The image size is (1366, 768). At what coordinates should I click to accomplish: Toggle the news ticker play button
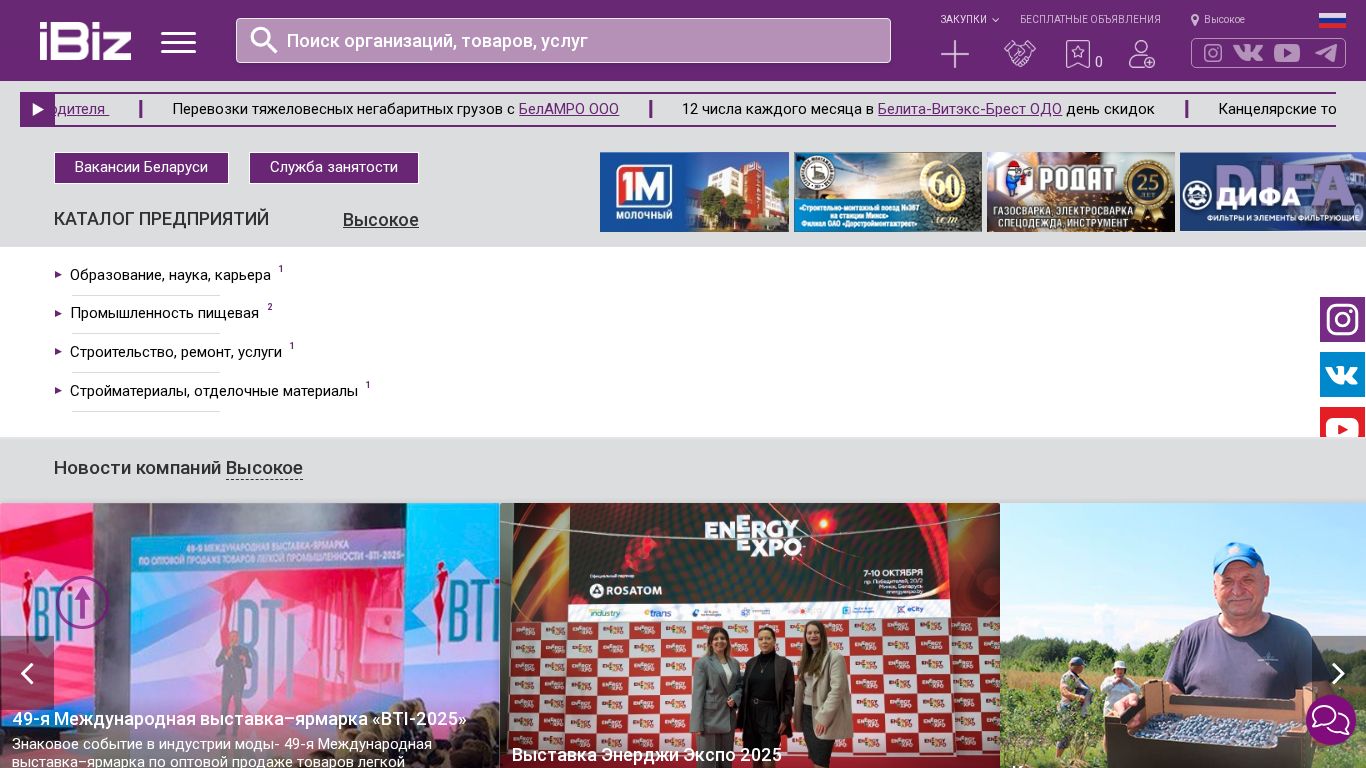(38, 110)
